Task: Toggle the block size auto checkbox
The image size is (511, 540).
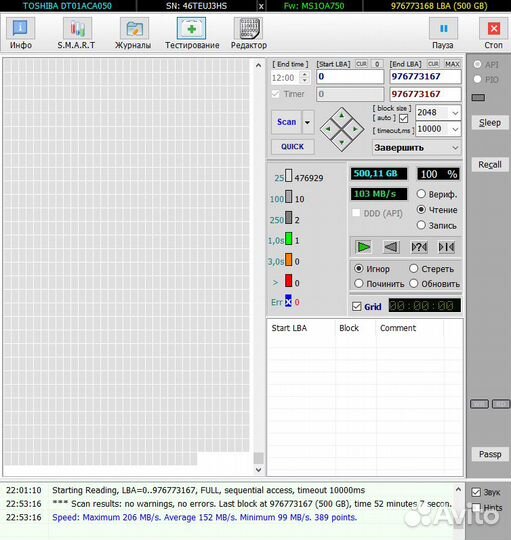Action: tap(404, 118)
